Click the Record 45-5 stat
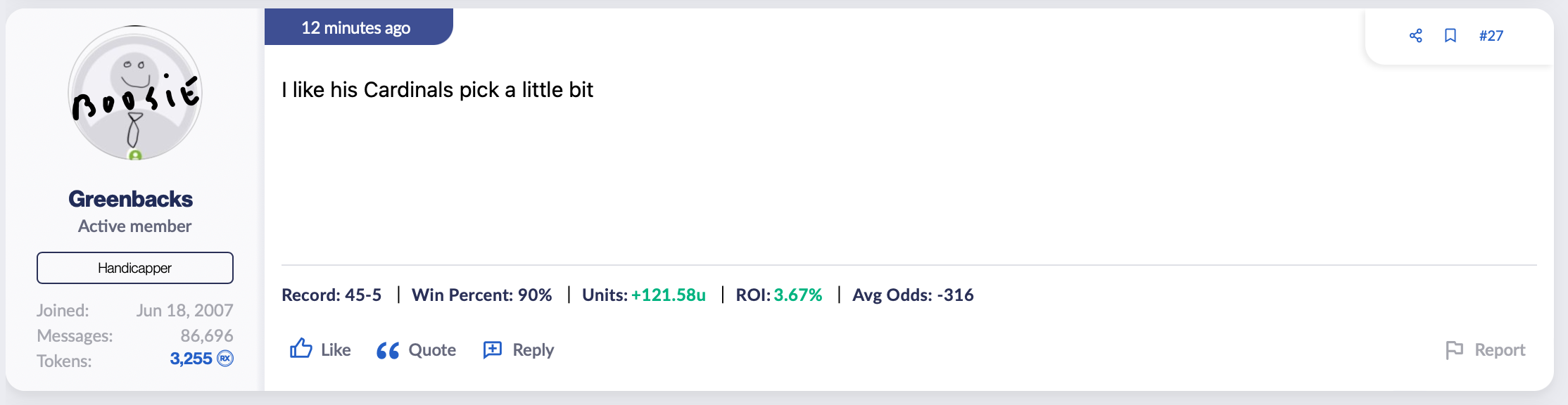The height and width of the screenshot is (405, 1568). (x=331, y=295)
